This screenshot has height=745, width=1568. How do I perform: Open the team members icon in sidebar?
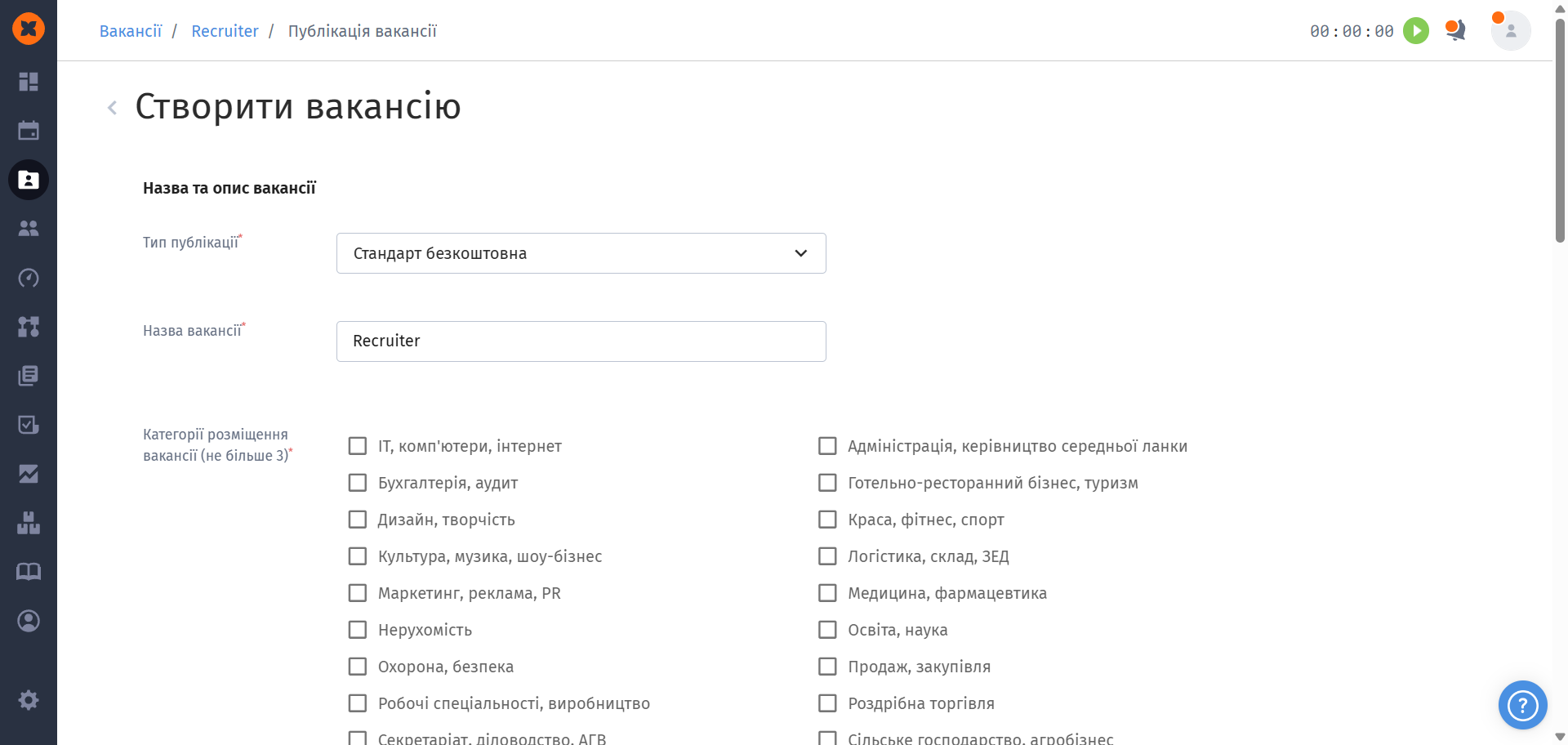[29, 229]
